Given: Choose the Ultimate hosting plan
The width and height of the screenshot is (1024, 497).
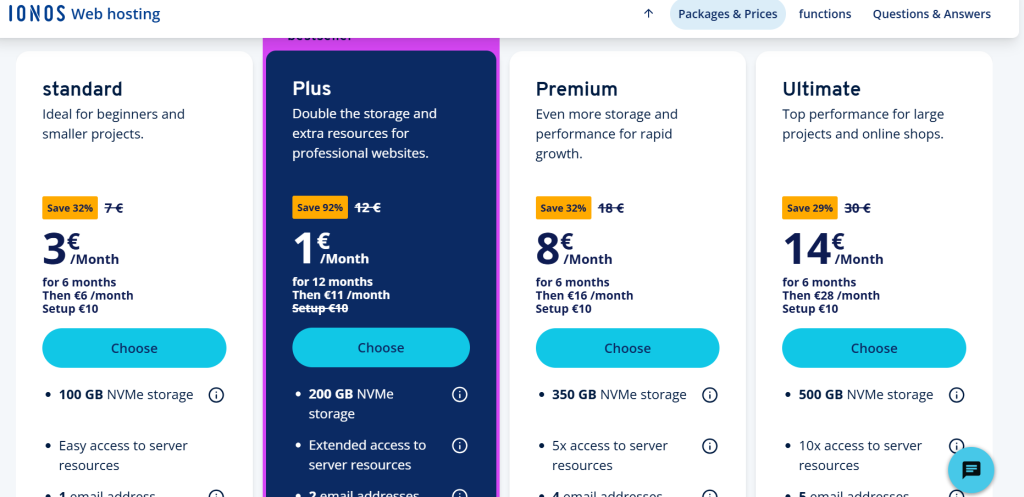Looking at the screenshot, I should 874,348.
